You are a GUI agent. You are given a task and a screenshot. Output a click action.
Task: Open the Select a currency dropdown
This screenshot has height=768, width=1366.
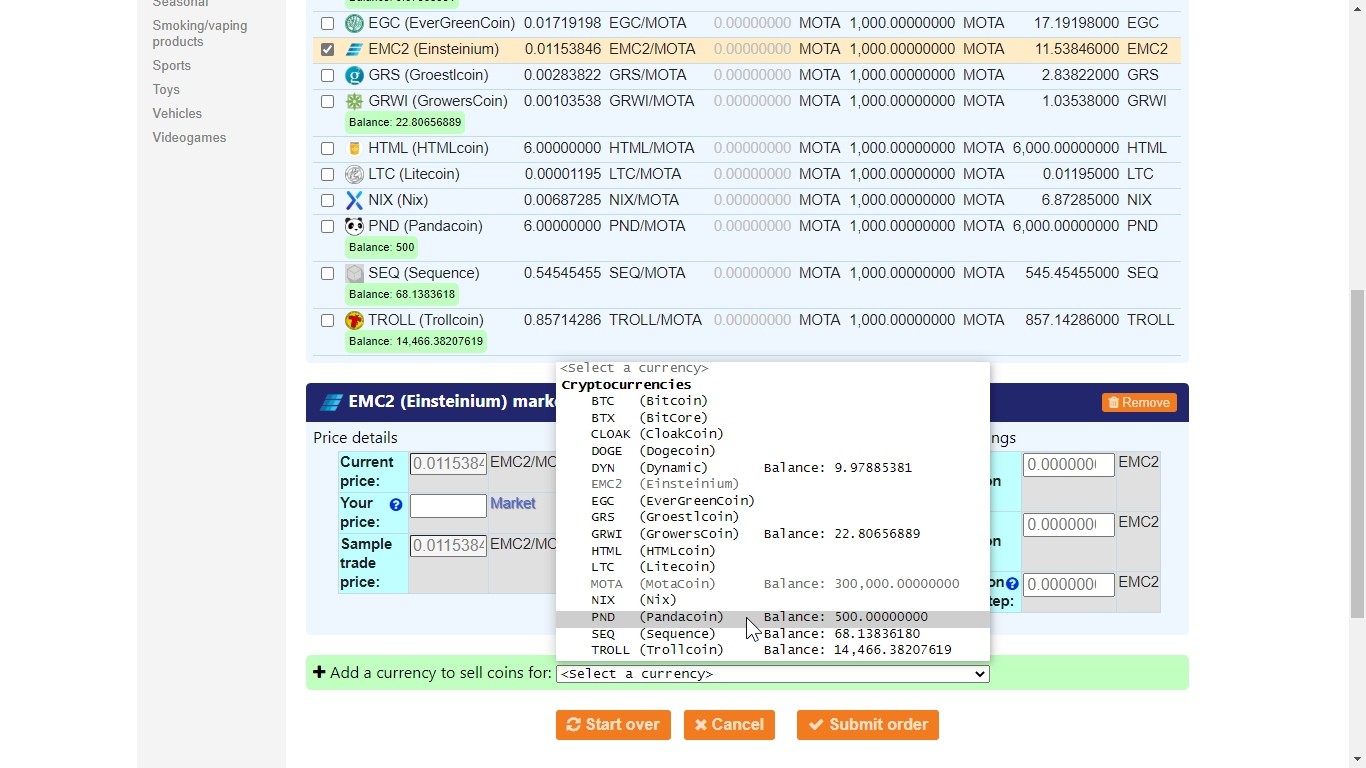coord(772,674)
